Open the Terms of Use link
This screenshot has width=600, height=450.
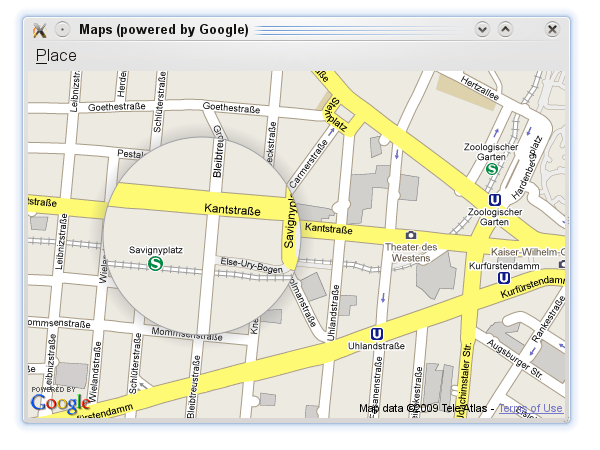(531, 408)
